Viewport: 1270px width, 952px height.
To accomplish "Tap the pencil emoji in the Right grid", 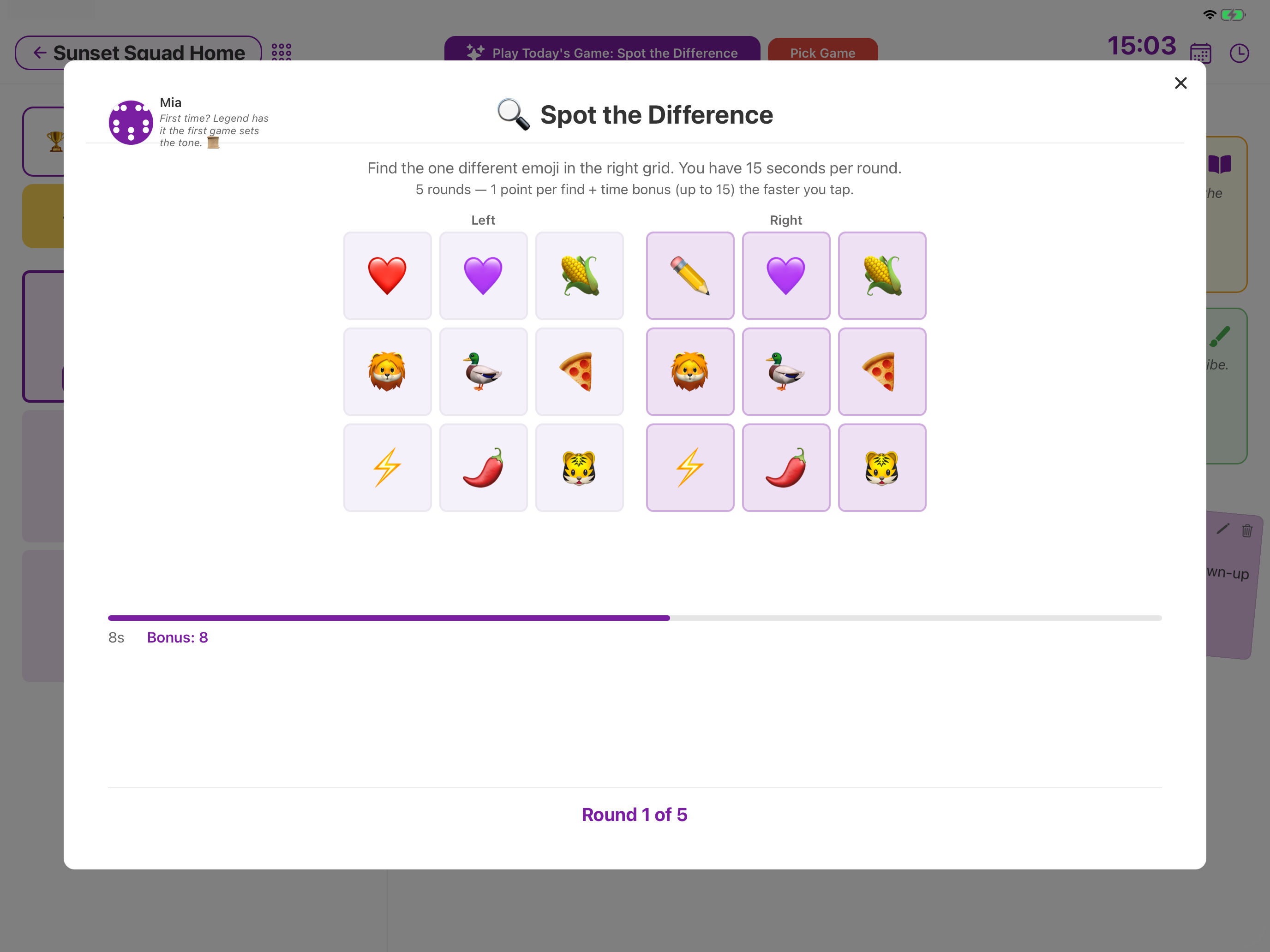I will point(690,275).
